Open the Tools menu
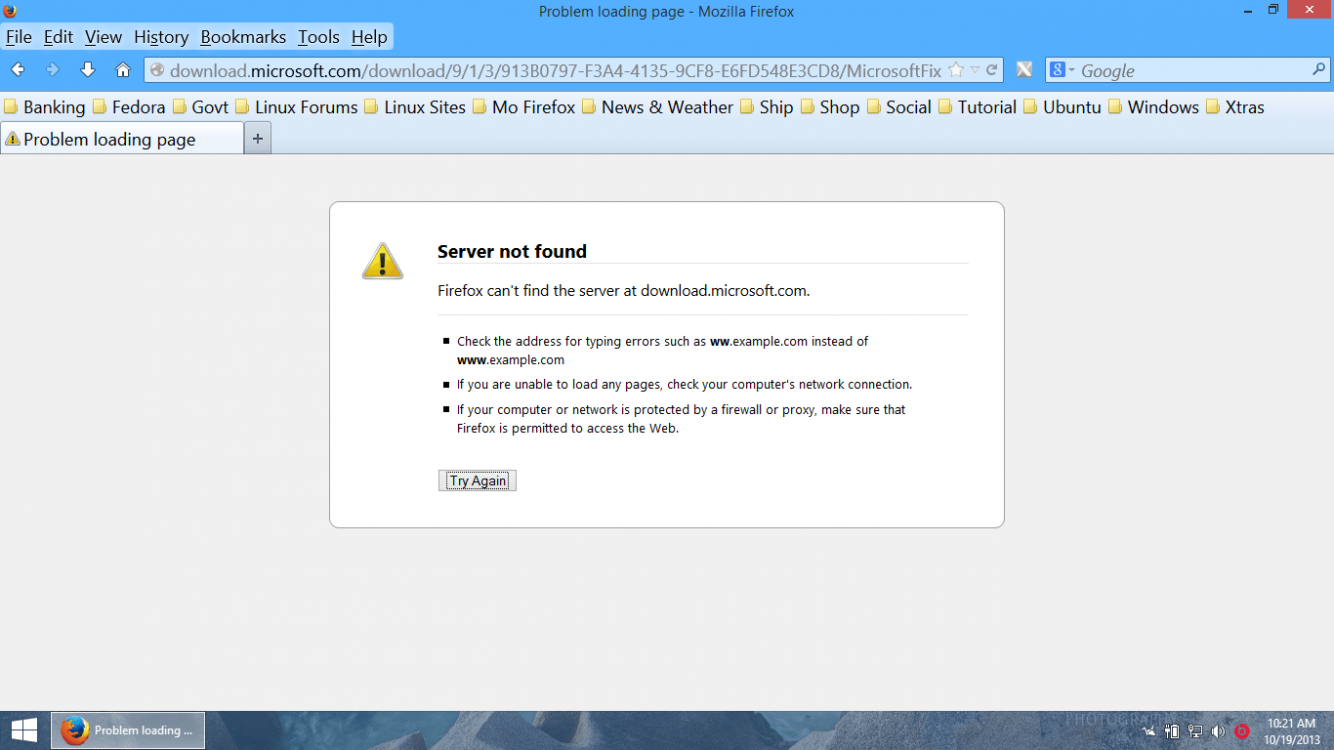1334x750 pixels. [319, 37]
